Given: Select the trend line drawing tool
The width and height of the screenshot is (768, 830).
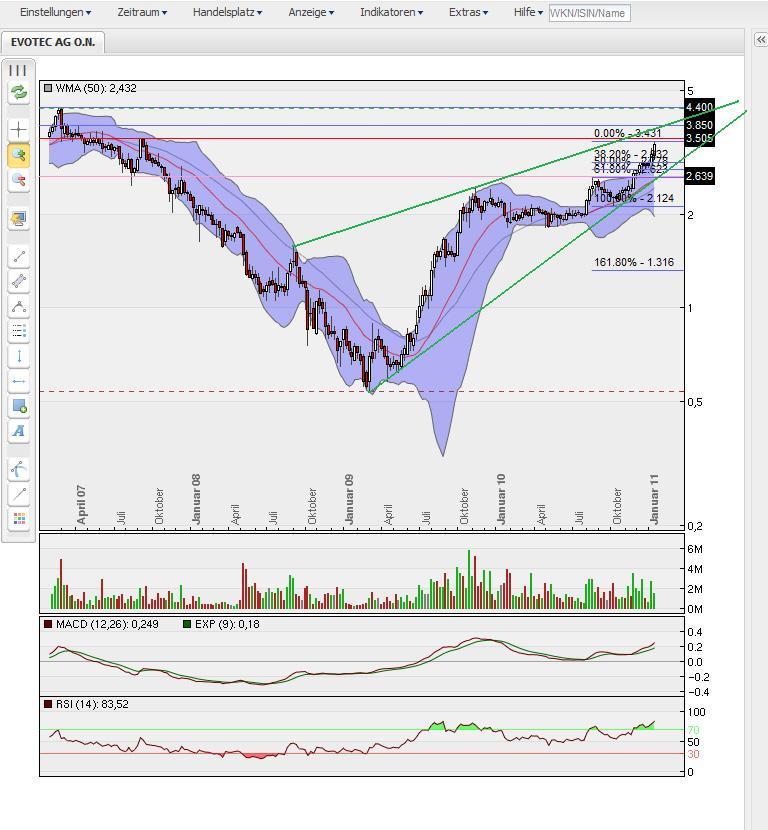Looking at the screenshot, I should pos(19,257).
